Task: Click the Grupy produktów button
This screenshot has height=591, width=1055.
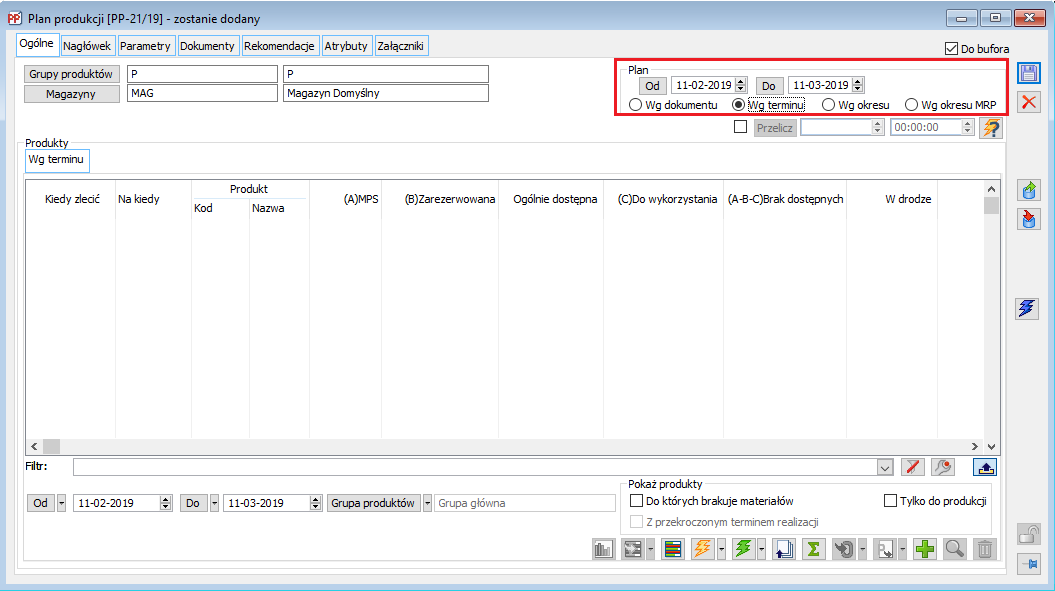Action: (x=71, y=74)
